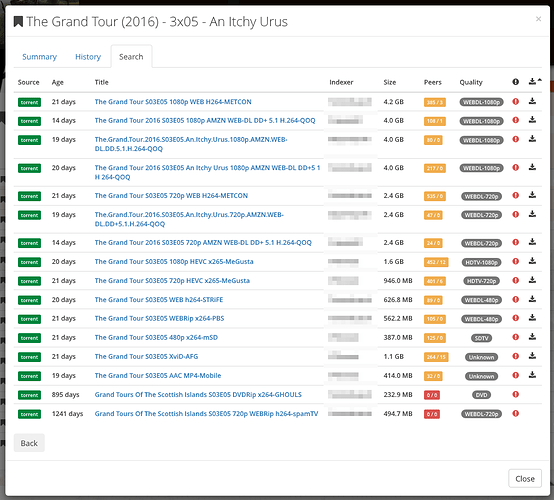Open The Grand Tour S03E05 AAC MP4-Mobile link
The width and height of the screenshot is (554, 500).
click(158, 376)
